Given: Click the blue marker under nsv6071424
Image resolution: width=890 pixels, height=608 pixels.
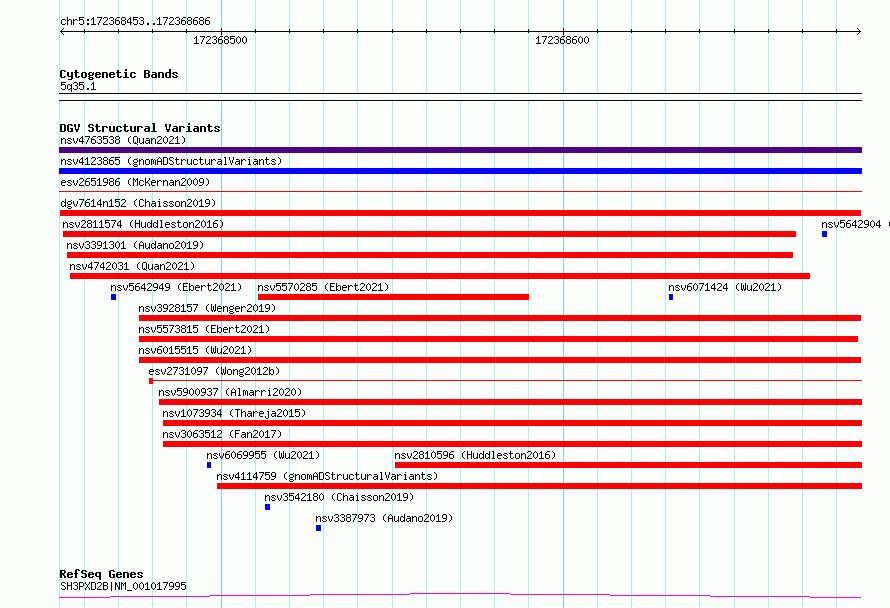Looking at the screenshot, I should (x=671, y=297).
